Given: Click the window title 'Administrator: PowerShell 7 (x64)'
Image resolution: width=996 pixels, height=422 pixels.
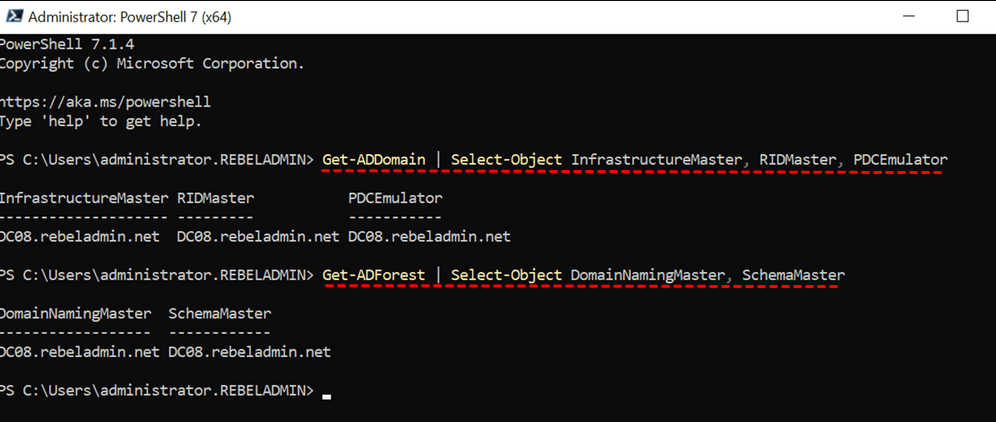Looking at the screenshot, I should click(x=131, y=17).
